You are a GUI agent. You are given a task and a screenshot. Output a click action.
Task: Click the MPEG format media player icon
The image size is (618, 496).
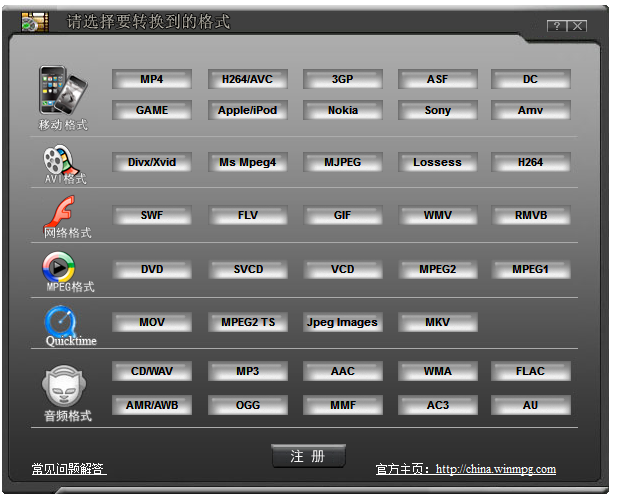(58, 267)
